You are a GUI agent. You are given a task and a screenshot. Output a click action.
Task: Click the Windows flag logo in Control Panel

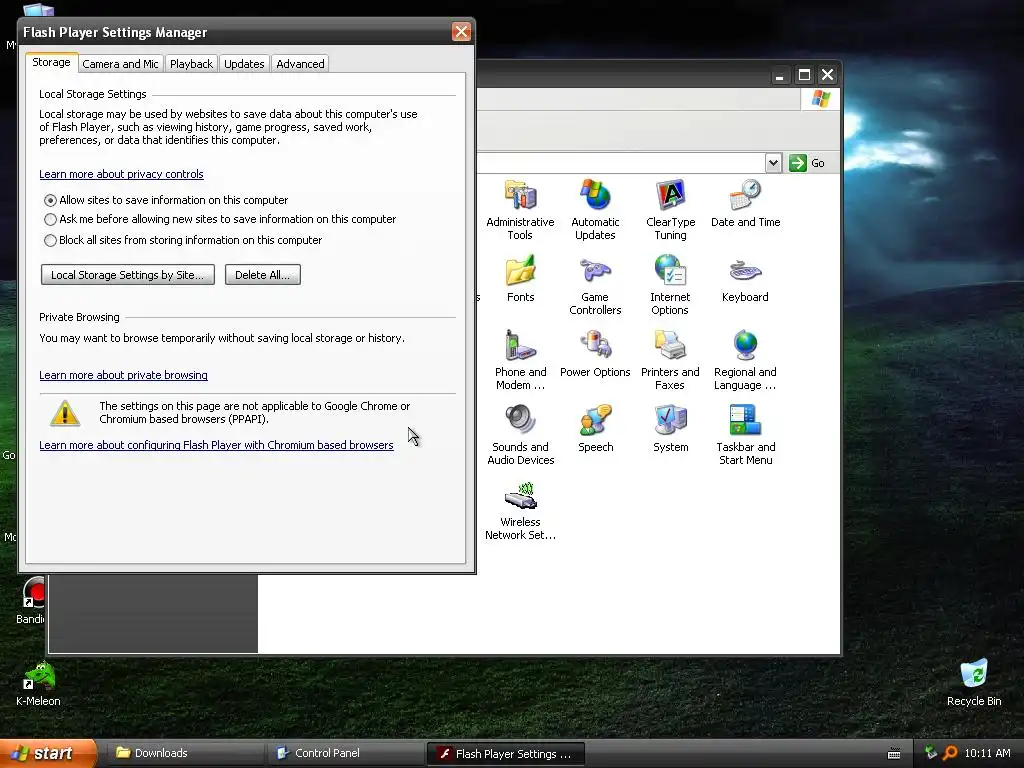pos(820,99)
